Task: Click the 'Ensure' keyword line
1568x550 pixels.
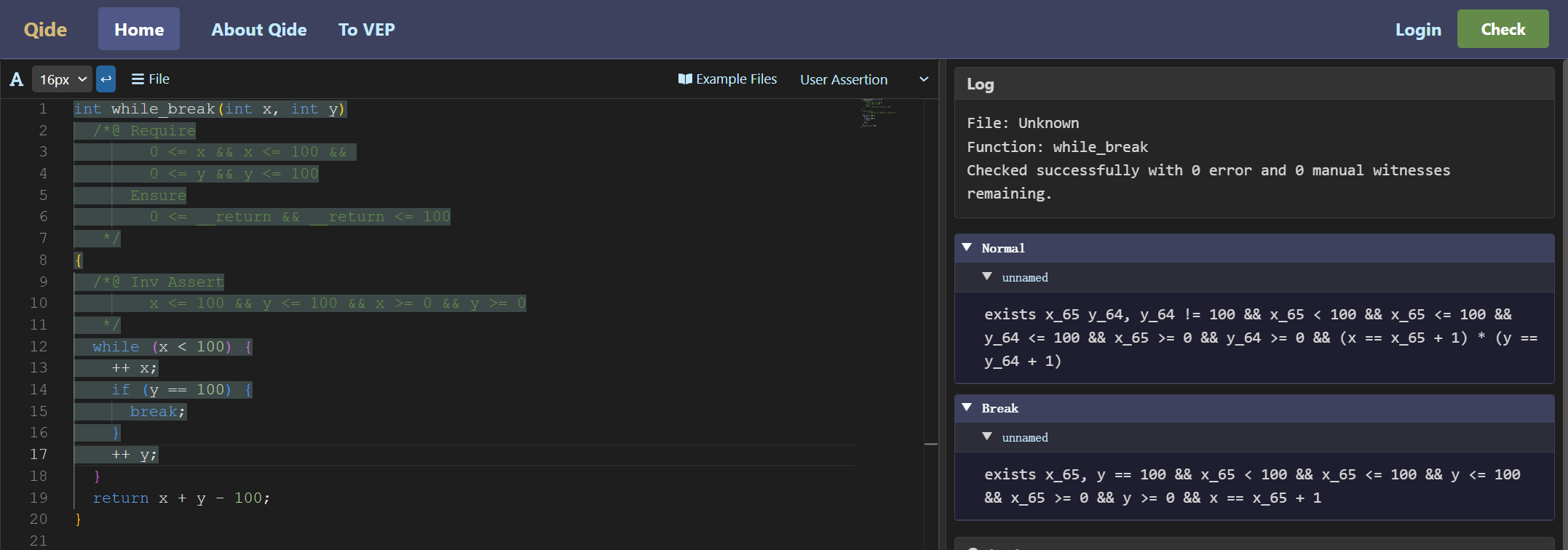Action: 158,196
